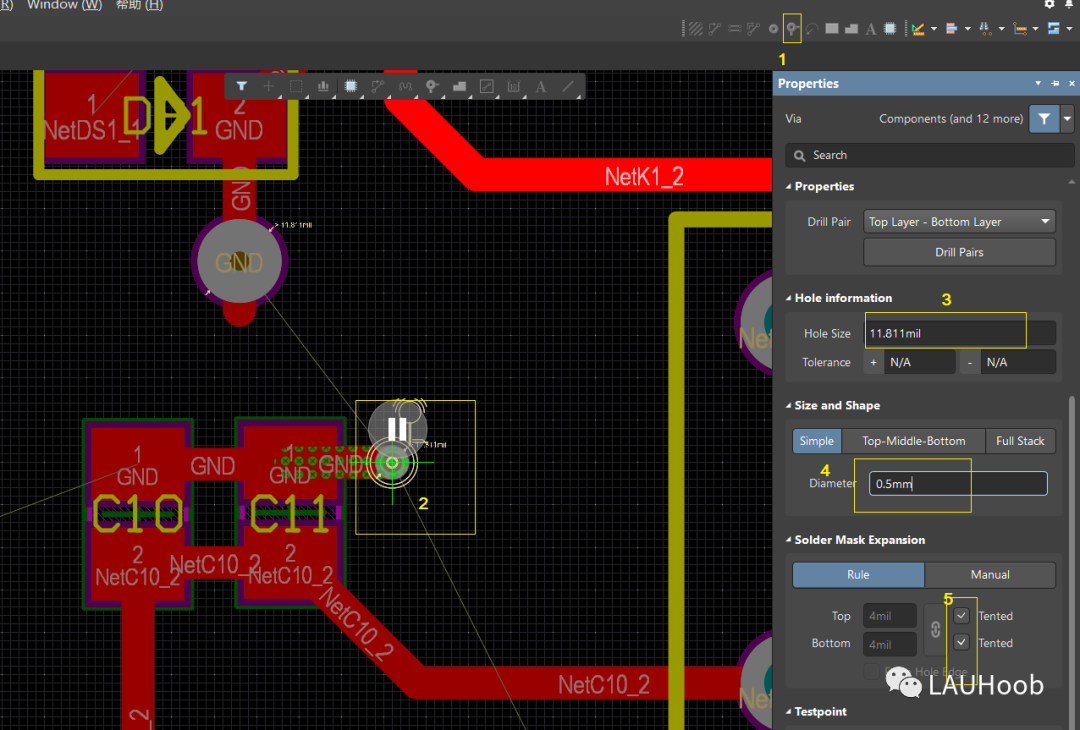Click the Drill Pairs button
Image resolution: width=1080 pixels, height=730 pixels.
pos(959,252)
